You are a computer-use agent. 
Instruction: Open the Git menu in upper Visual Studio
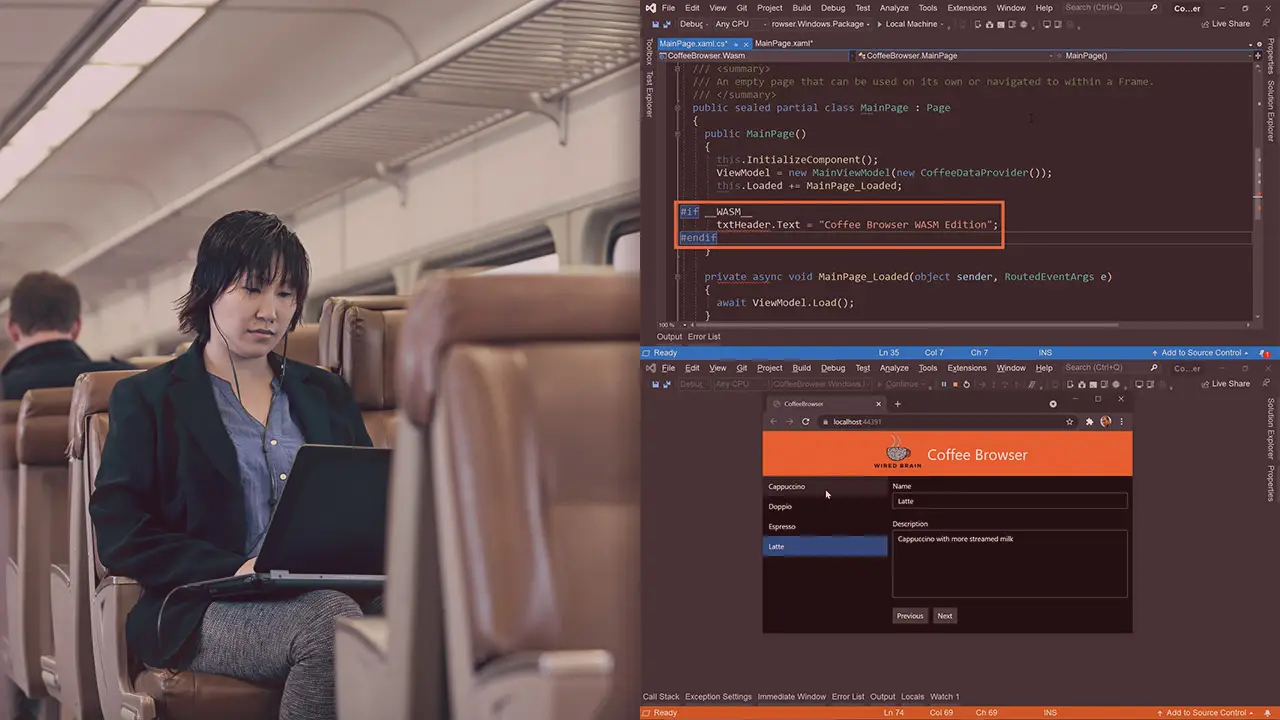pos(742,8)
